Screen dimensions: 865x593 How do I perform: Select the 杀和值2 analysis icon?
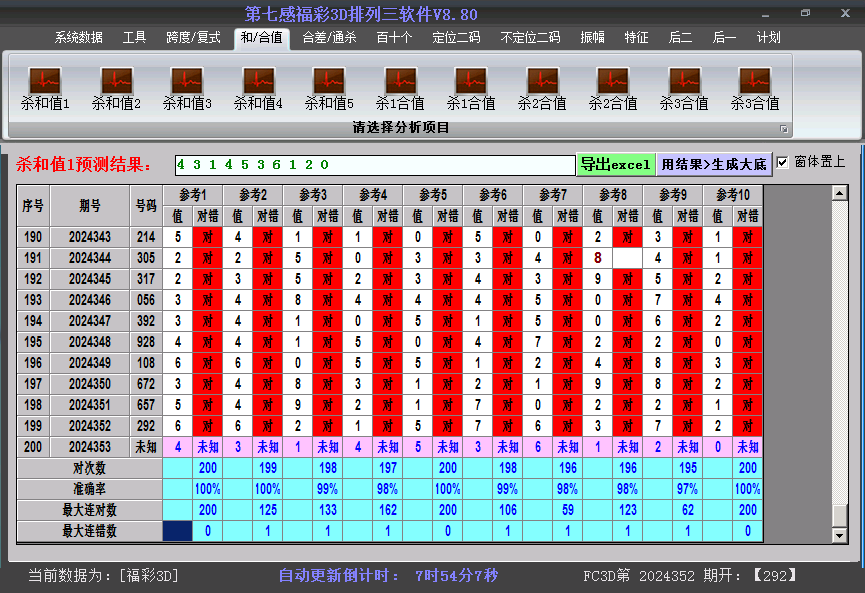click(x=116, y=89)
